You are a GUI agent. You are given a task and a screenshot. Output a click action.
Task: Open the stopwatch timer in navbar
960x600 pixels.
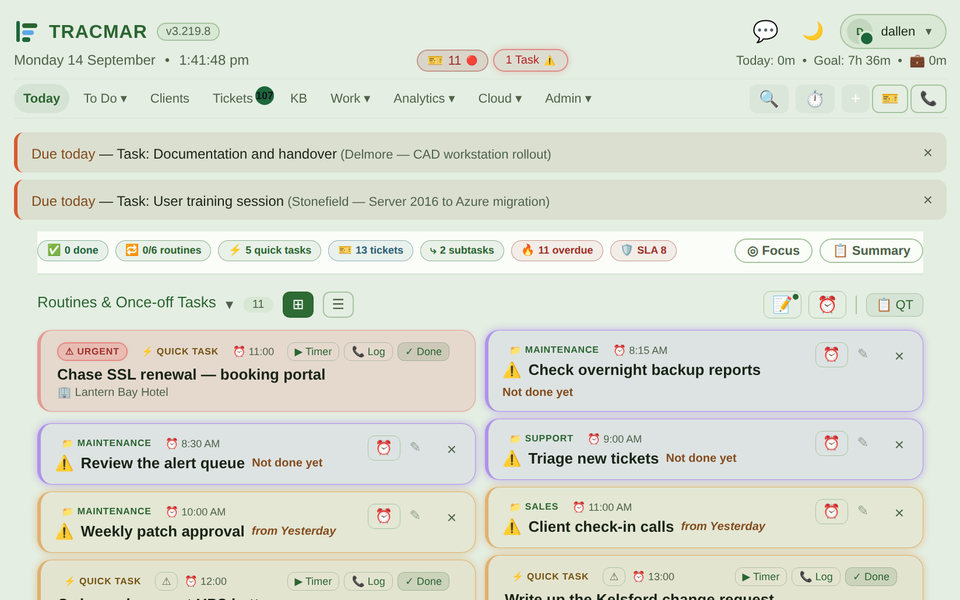click(815, 99)
